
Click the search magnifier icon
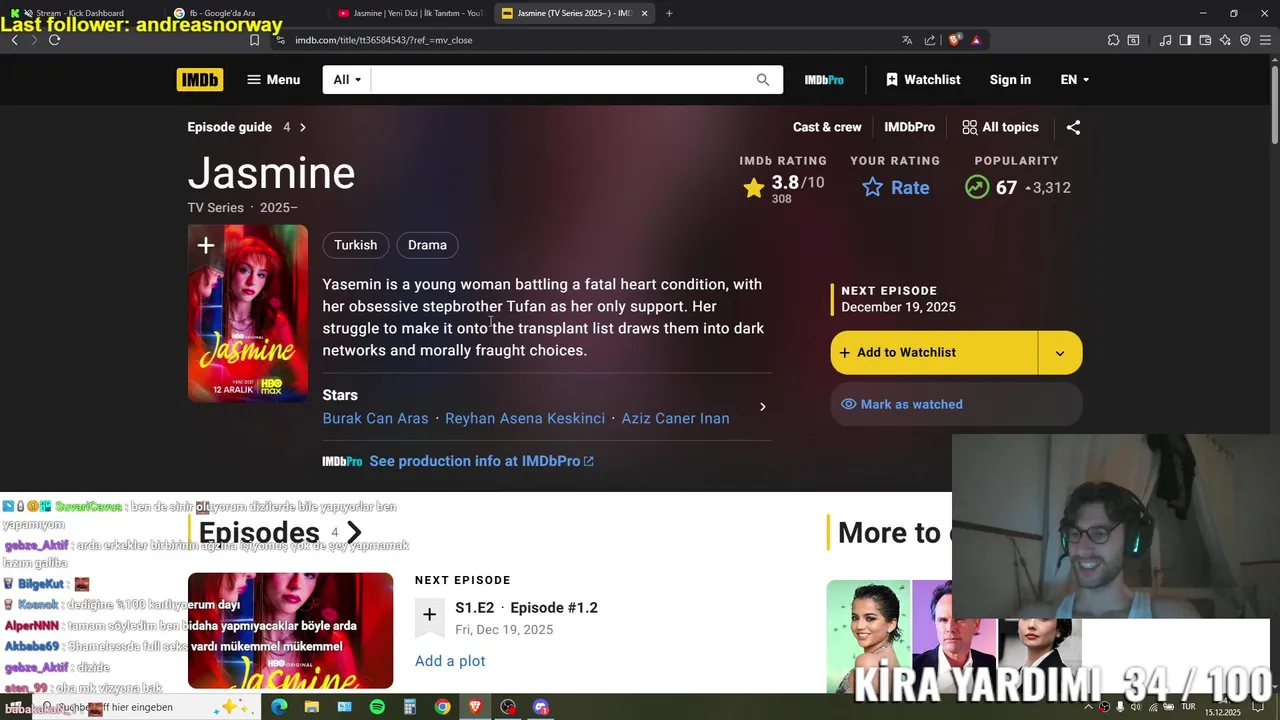point(763,80)
